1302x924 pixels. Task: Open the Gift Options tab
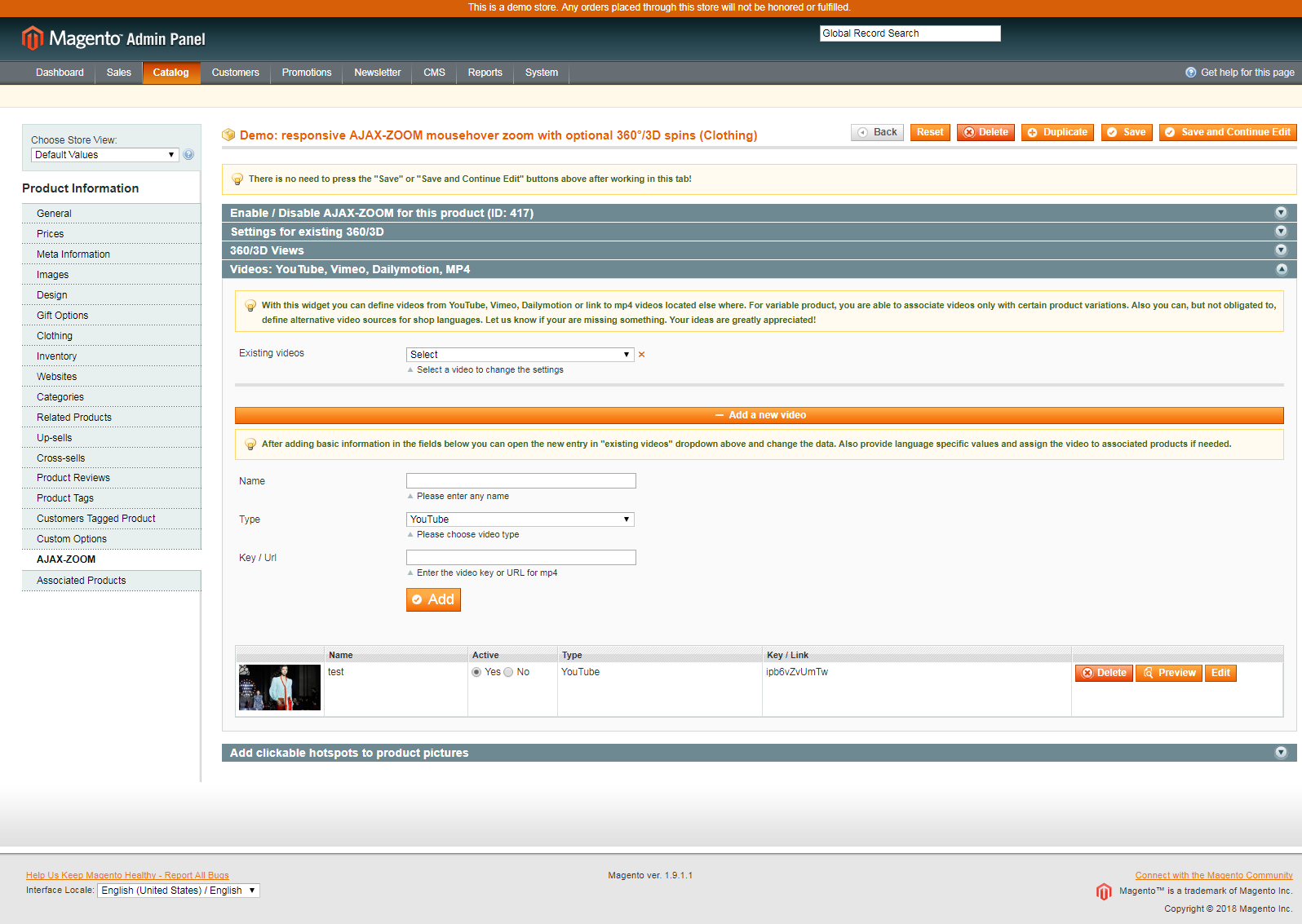(111, 316)
